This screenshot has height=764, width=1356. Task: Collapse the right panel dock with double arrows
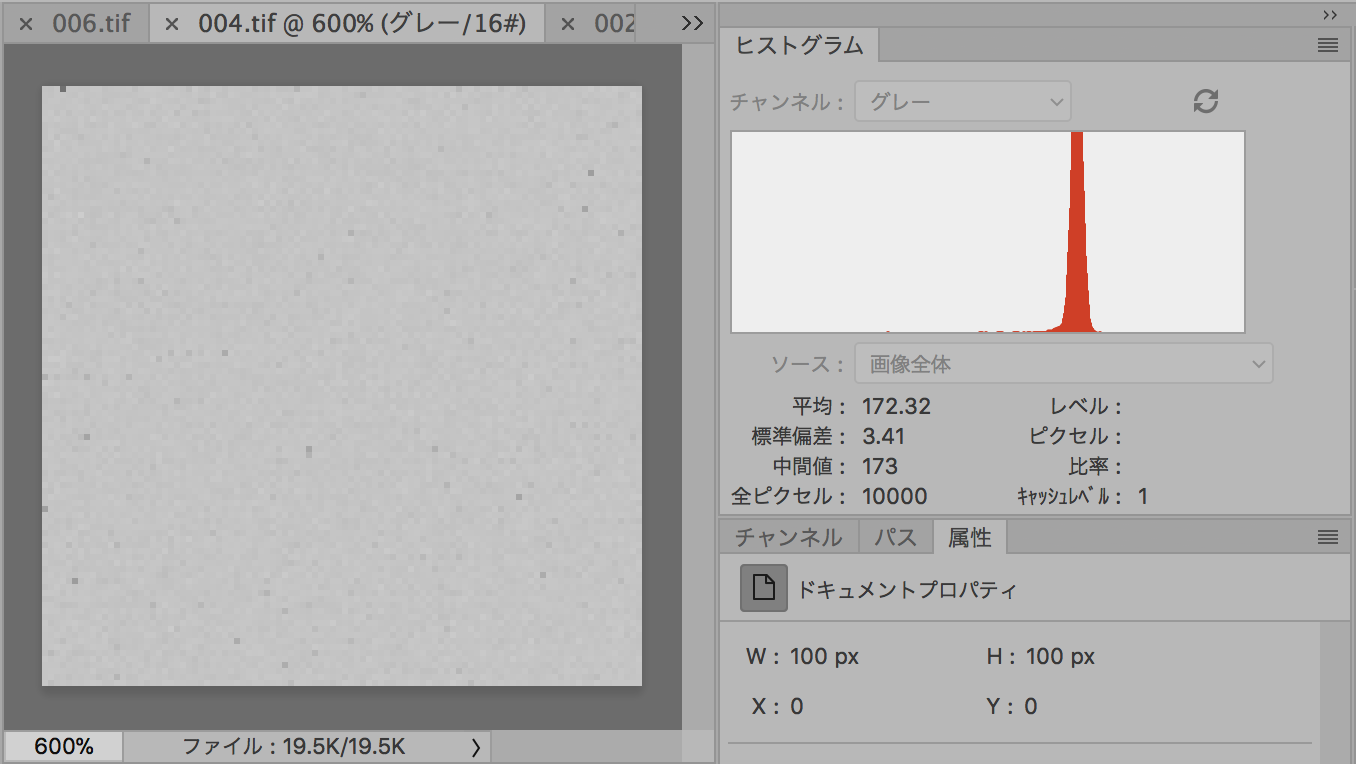click(1329, 14)
